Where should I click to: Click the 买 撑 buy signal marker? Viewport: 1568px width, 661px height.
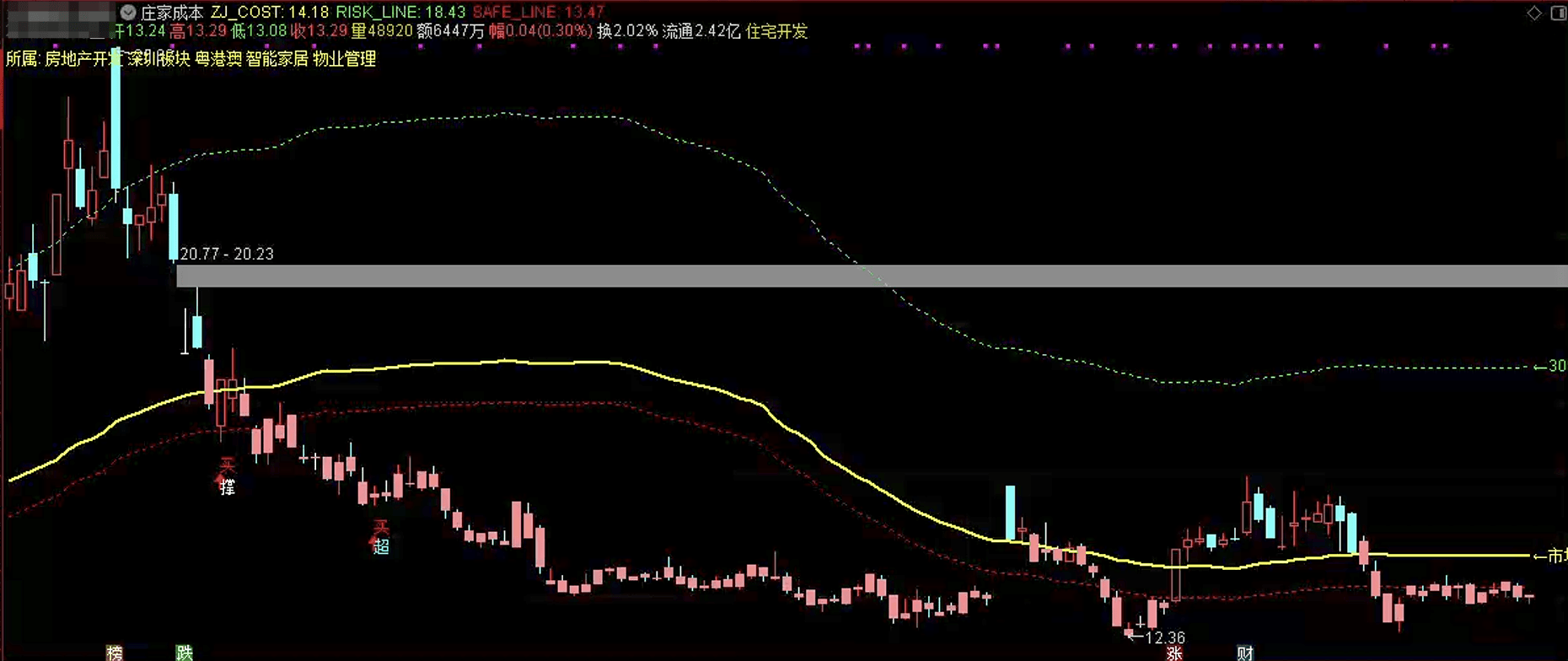227,476
